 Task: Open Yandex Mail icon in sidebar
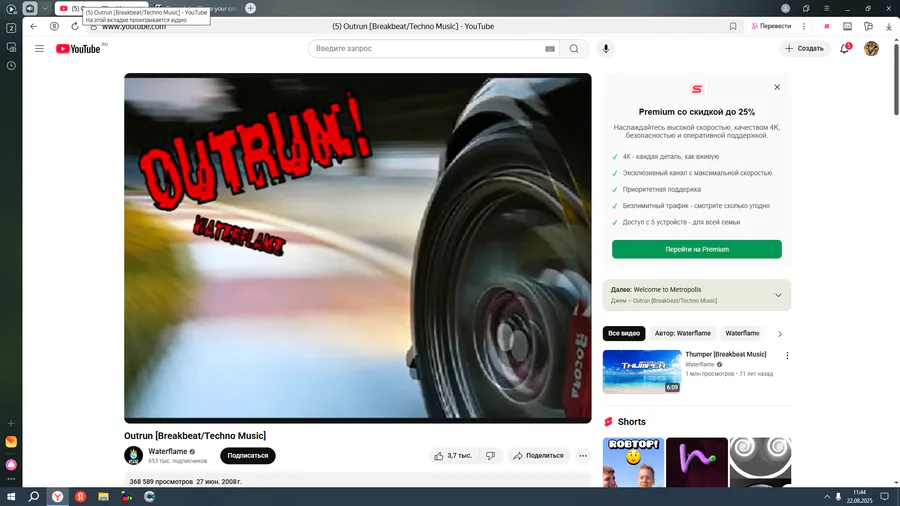11,442
